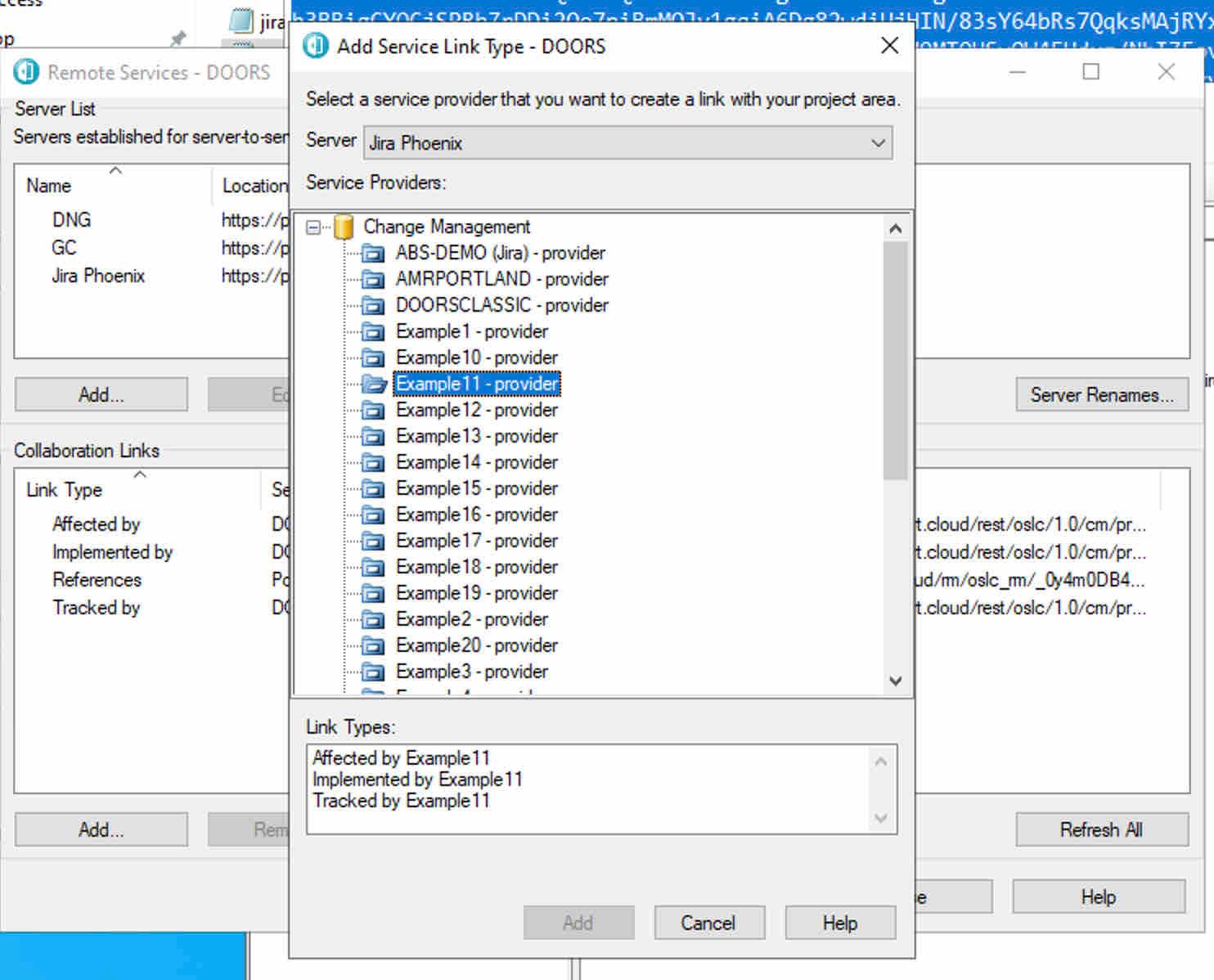
Task: Click Cancel in Add Service Link Type dialog
Action: (709, 923)
